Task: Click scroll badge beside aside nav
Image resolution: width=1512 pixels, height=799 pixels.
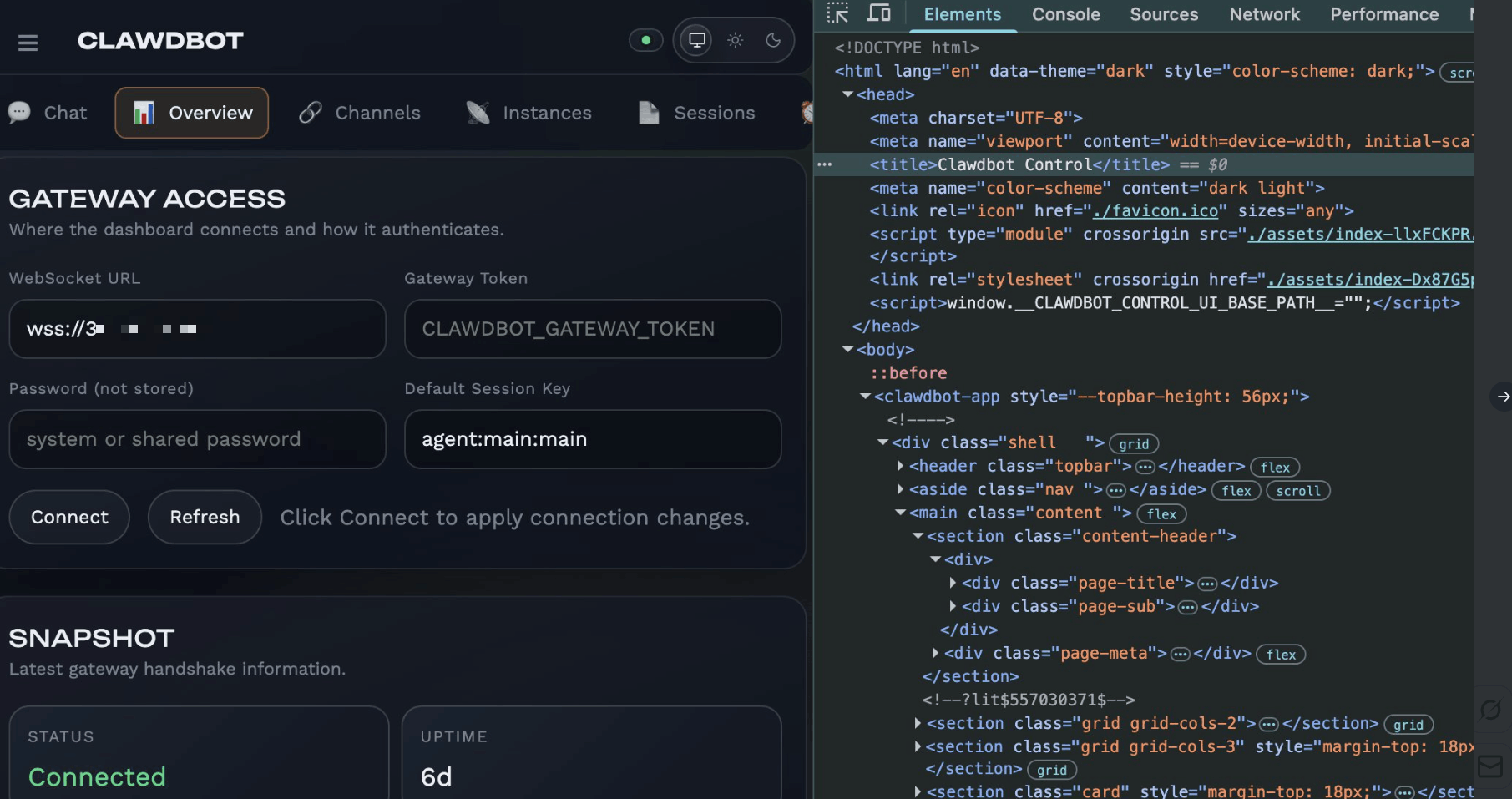Action: [x=1298, y=491]
